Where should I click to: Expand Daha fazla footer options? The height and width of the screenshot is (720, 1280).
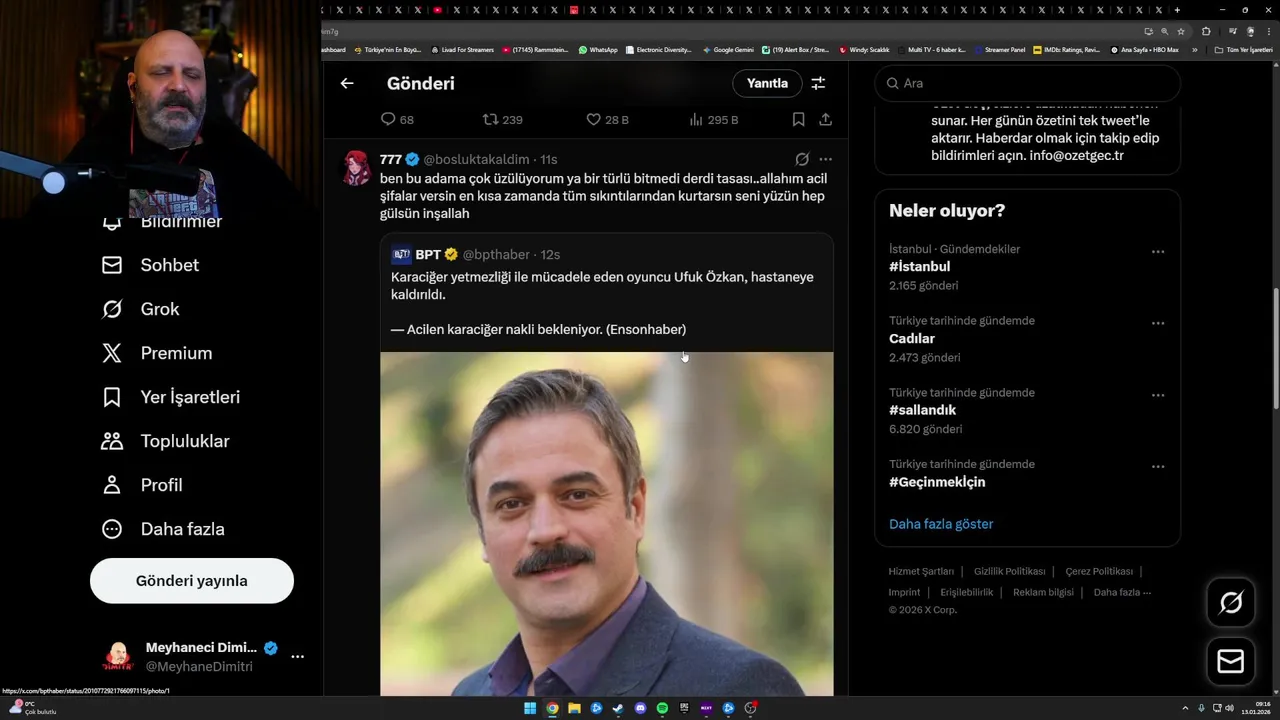[1122, 592]
